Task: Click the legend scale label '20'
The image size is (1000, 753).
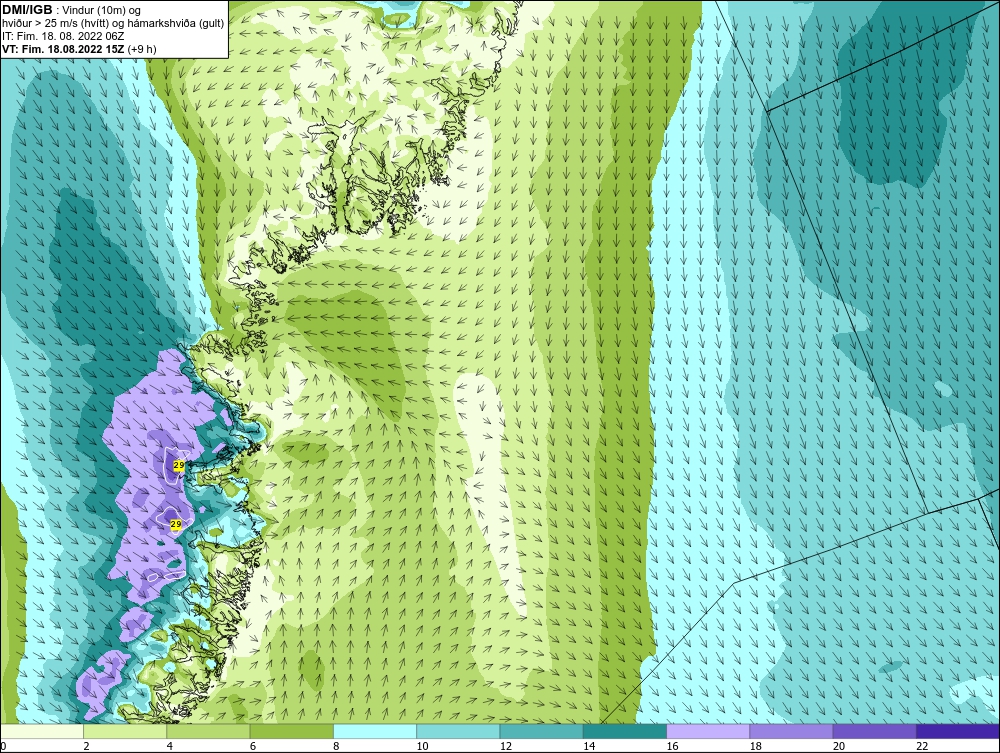Action: [x=838, y=747]
